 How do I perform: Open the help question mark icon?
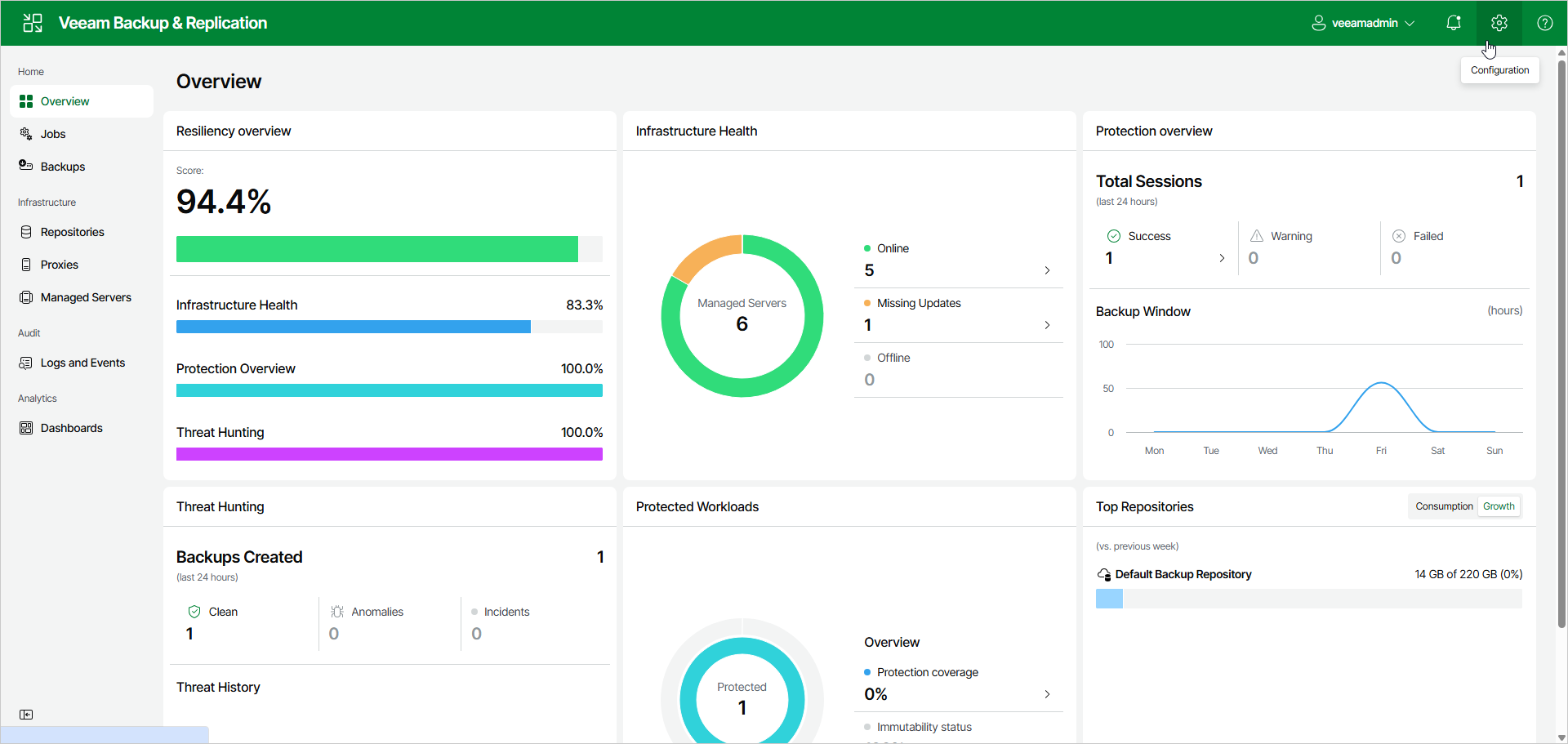click(1544, 23)
